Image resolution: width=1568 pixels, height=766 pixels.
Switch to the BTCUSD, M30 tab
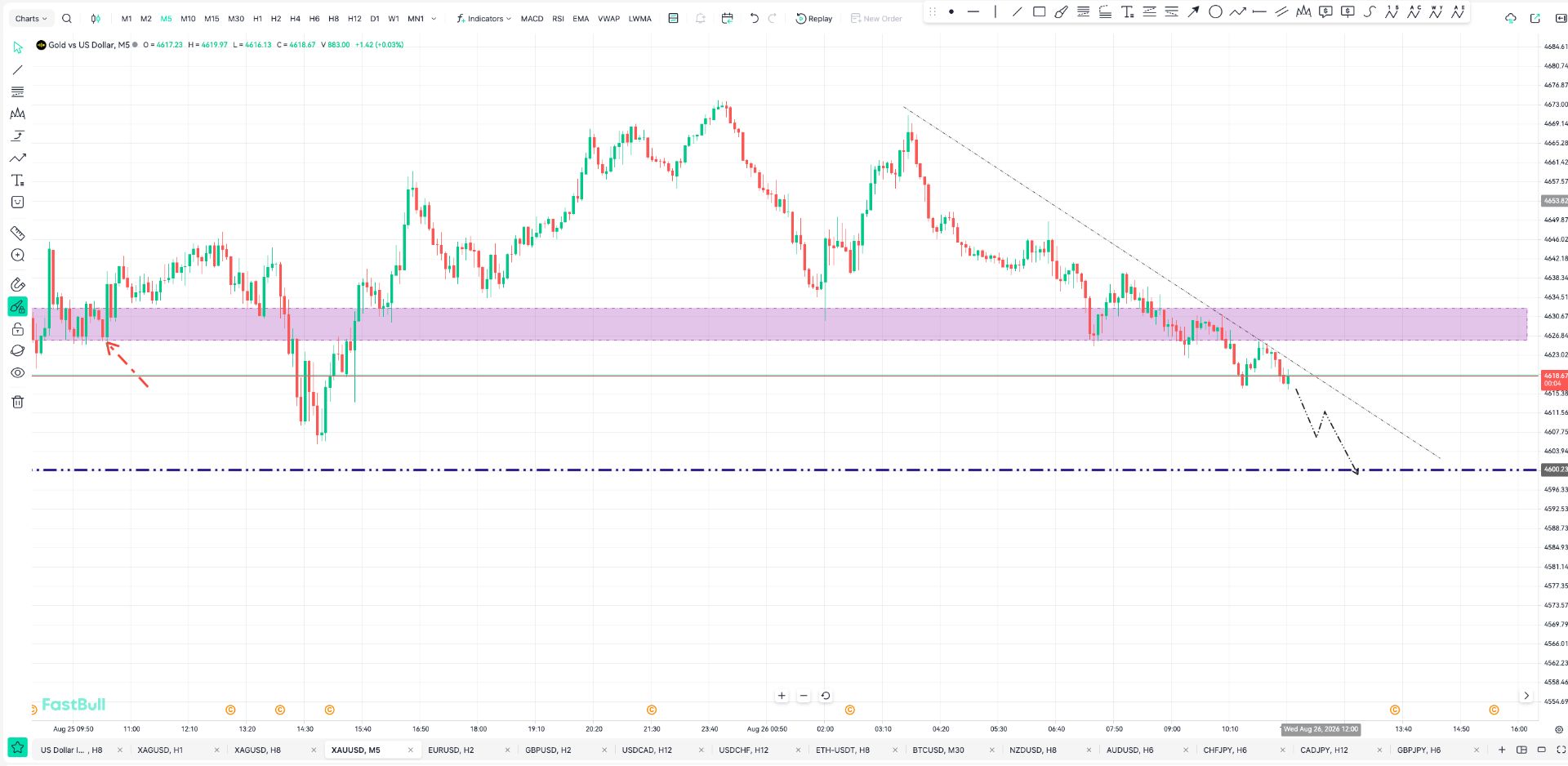click(x=938, y=750)
